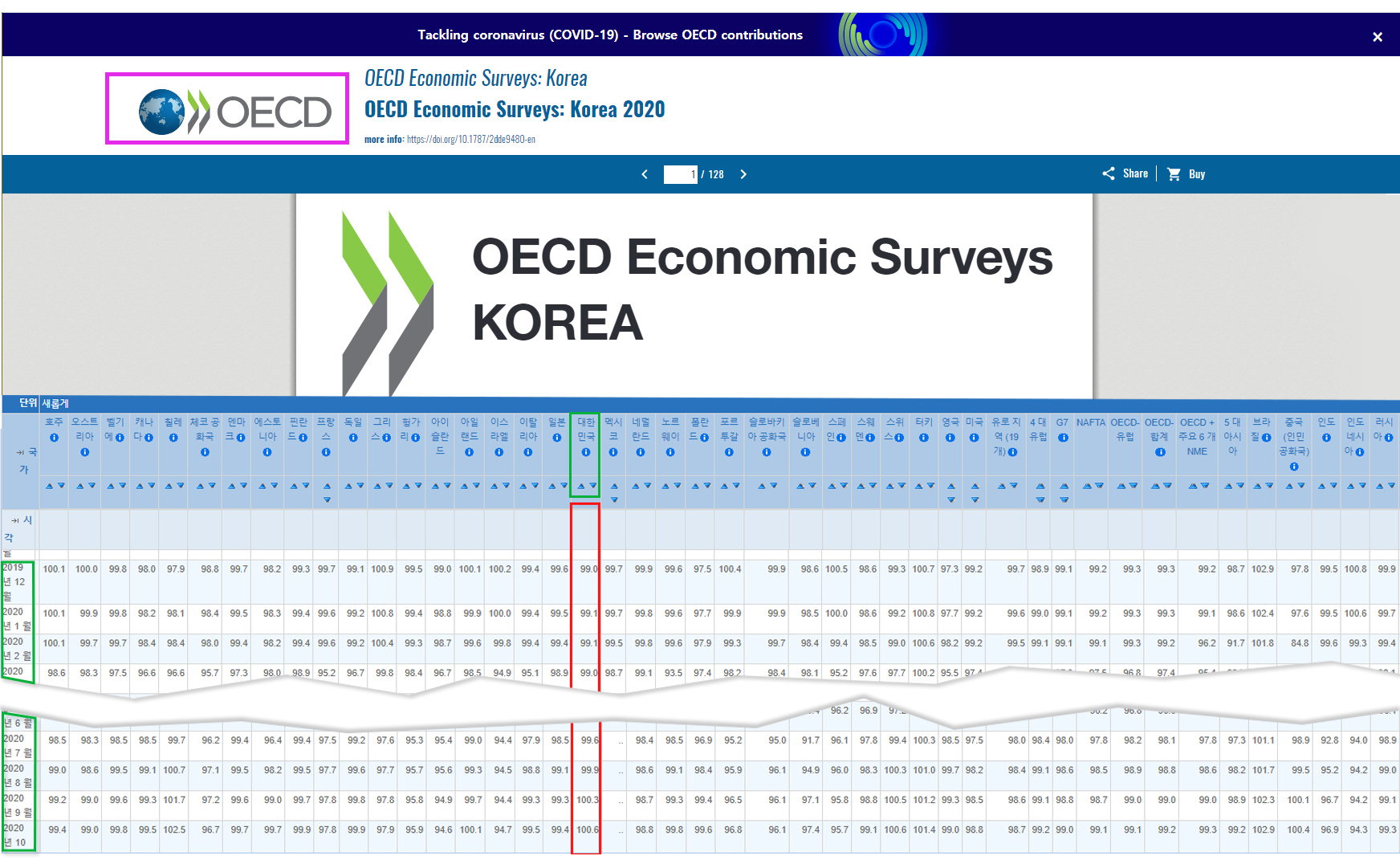Open the info icon under 중국 (인민 공화국)
The width and height of the screenshot is (1400, 860).
[1293, 467]
